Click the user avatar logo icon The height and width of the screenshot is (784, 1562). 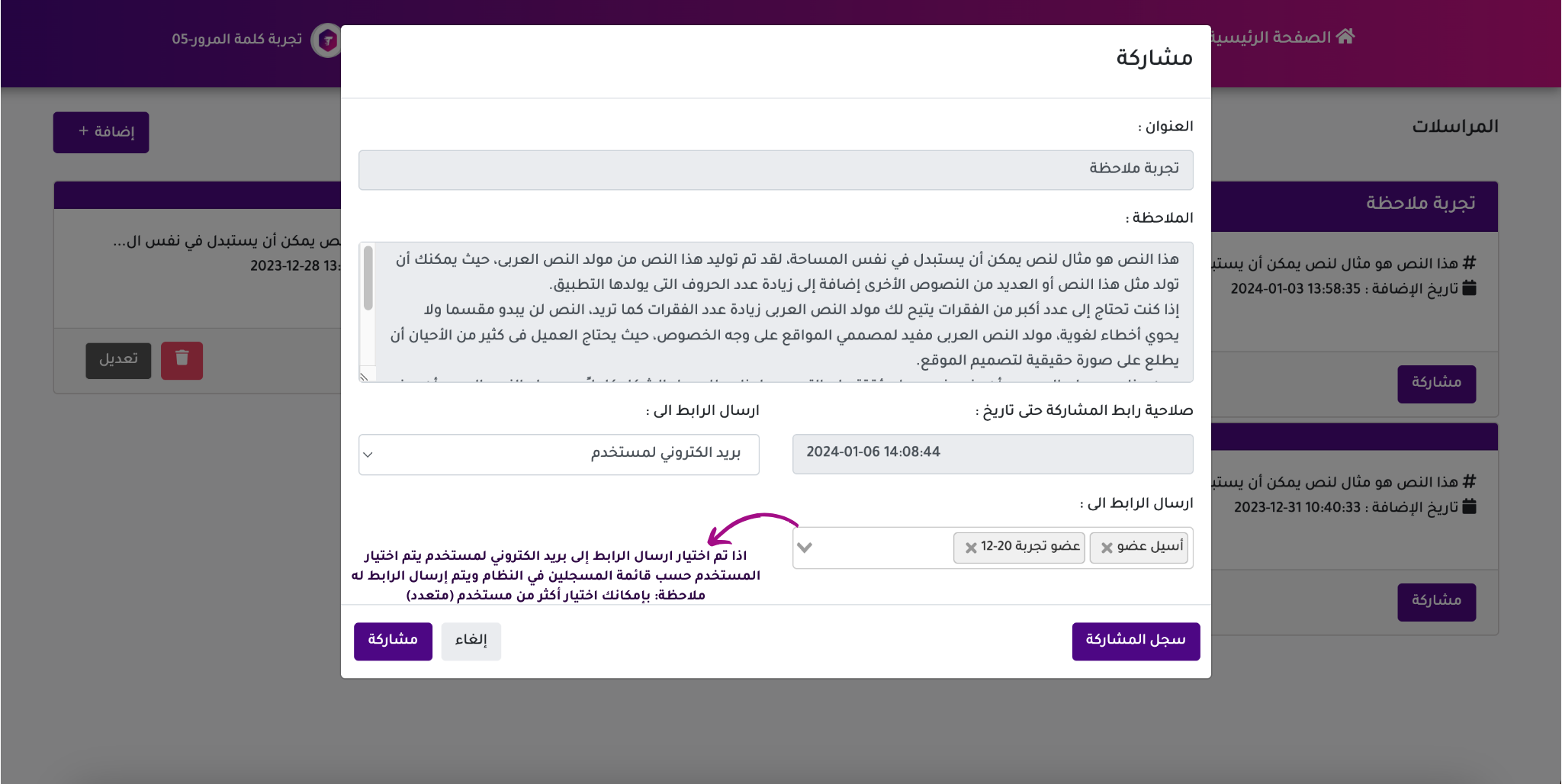click(327, 40)
